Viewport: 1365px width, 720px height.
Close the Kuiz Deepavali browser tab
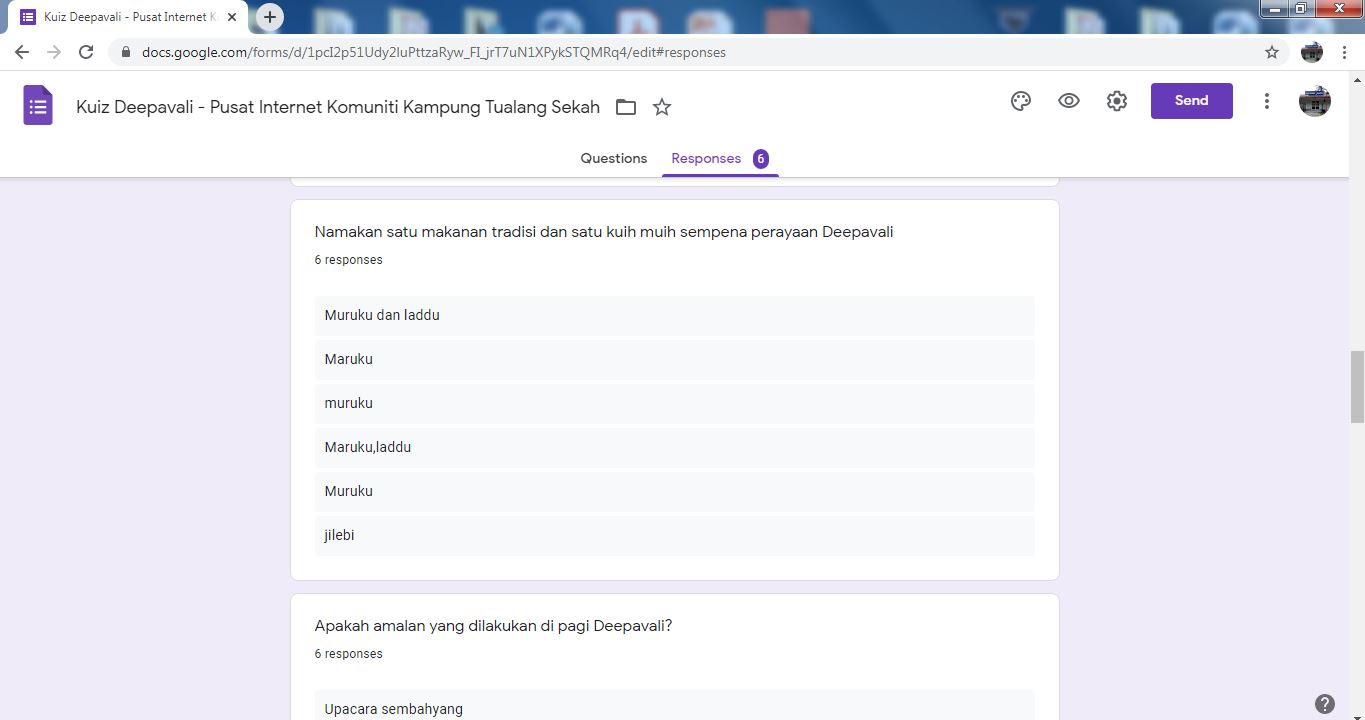click(x=232, y=17)
